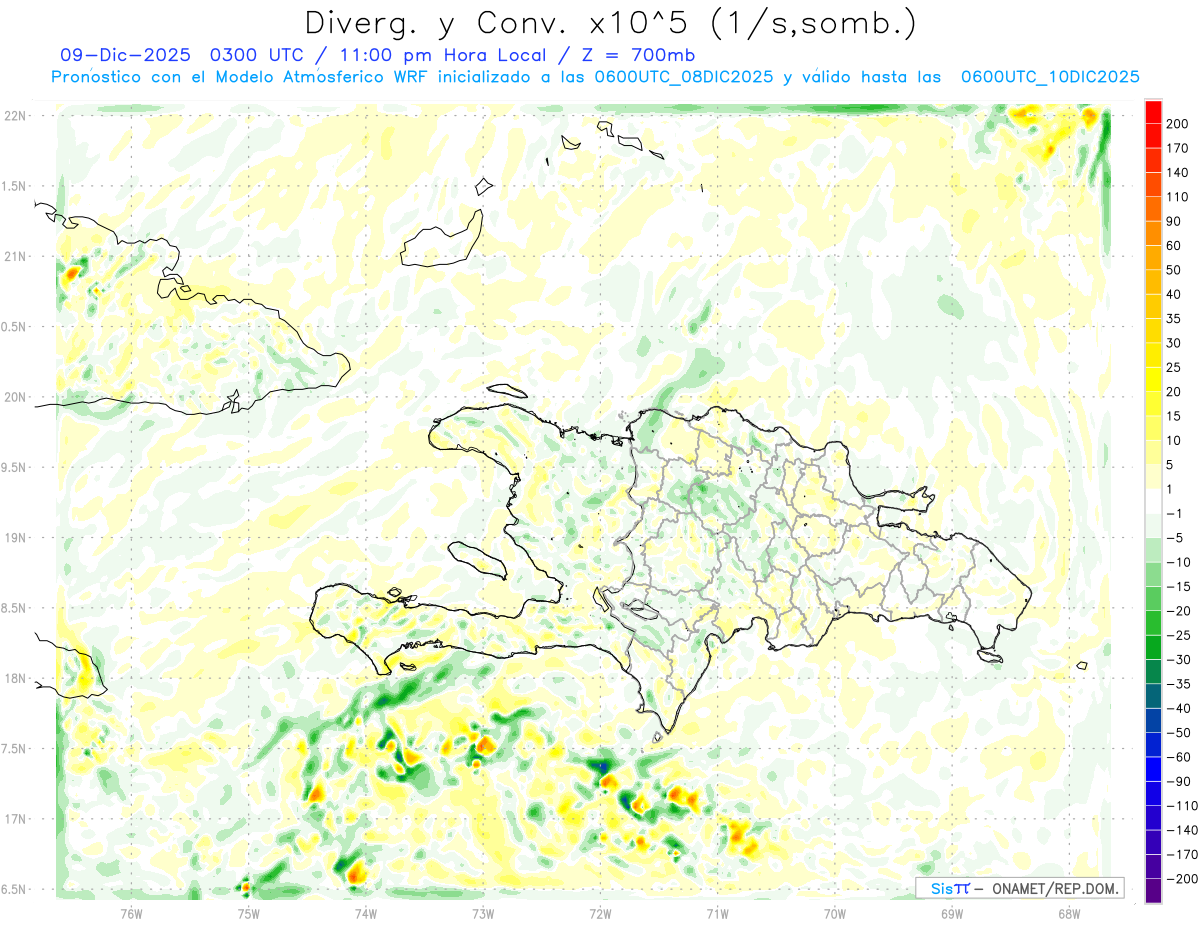This screenshot has height=927, width=1200.
Task: Click the 17N latitude label
Action: [15, 819]
